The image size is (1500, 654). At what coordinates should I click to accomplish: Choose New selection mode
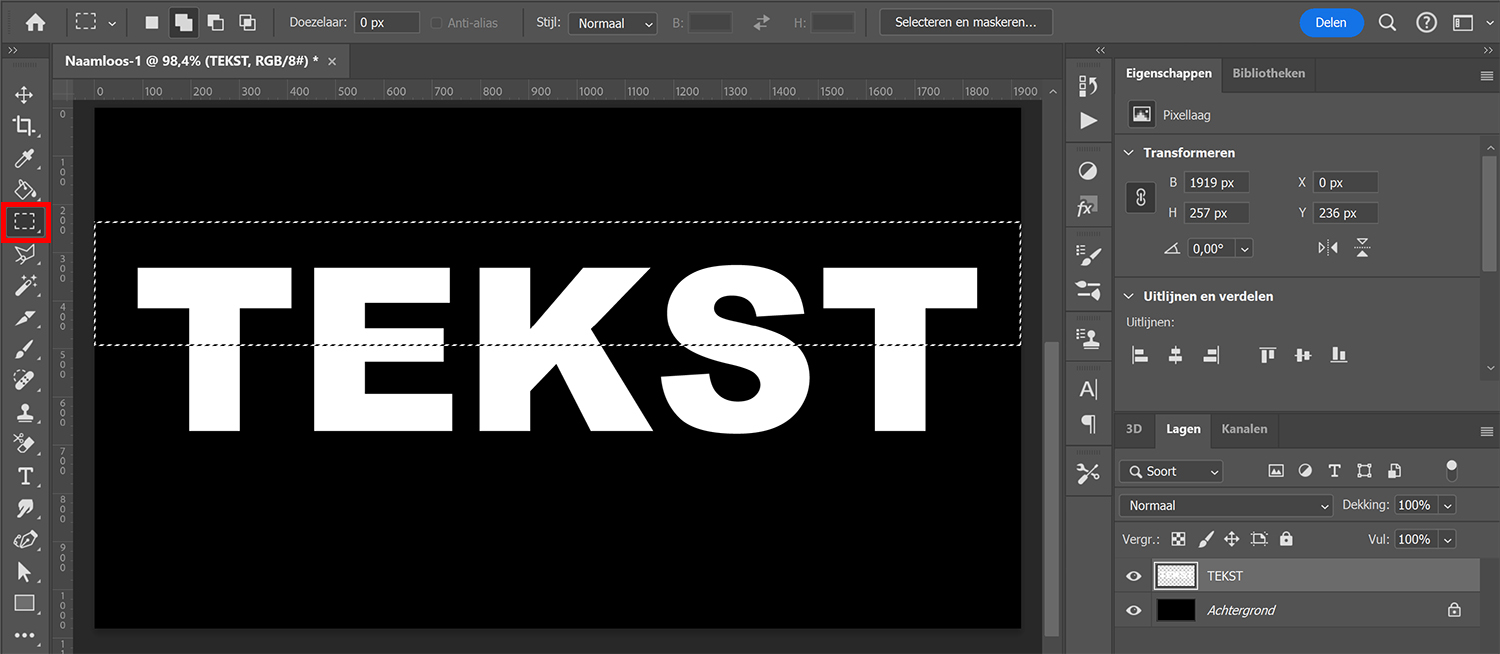point(152,22)
